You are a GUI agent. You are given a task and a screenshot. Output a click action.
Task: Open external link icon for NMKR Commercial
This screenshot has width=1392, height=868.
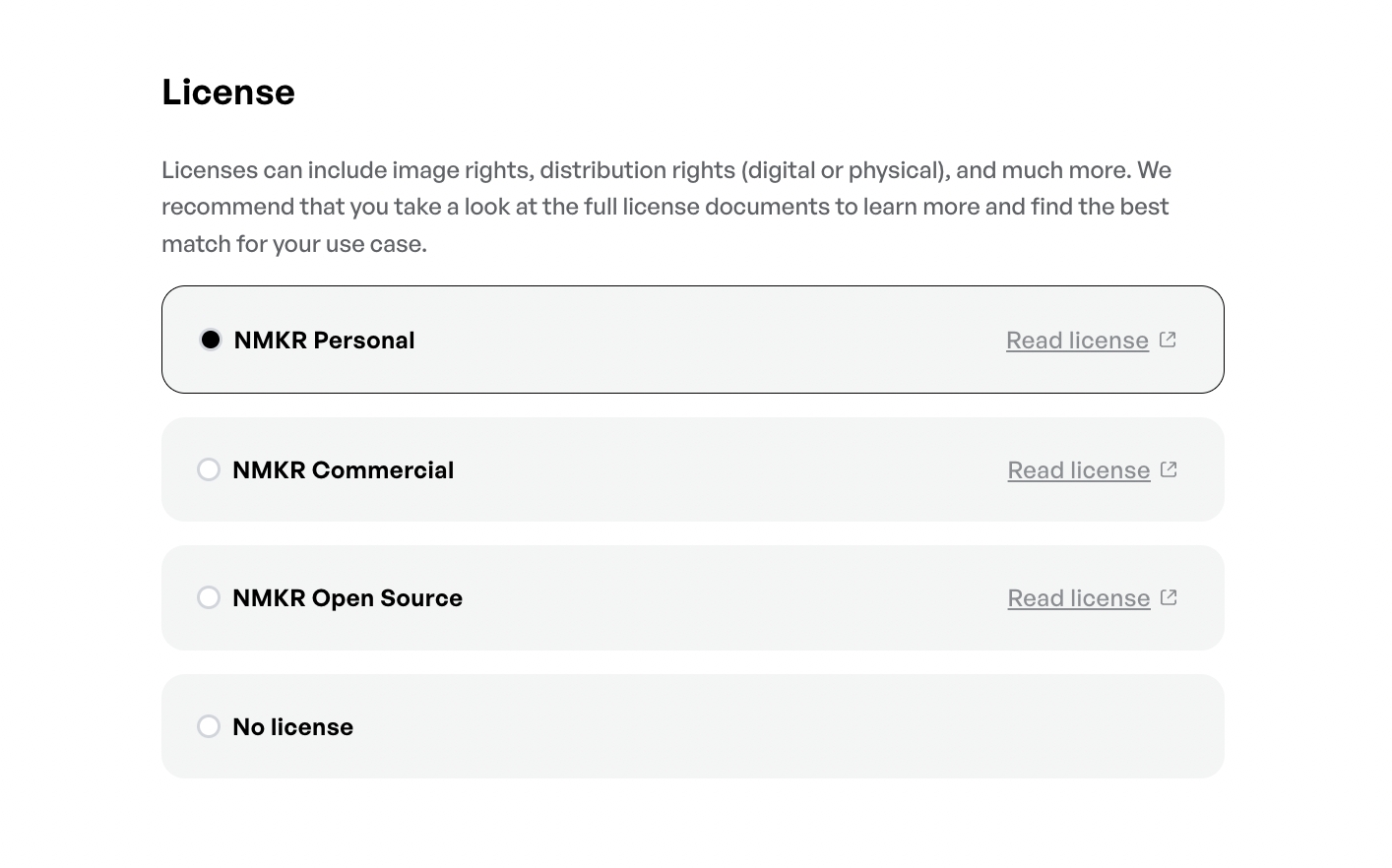pos(1169,469)
